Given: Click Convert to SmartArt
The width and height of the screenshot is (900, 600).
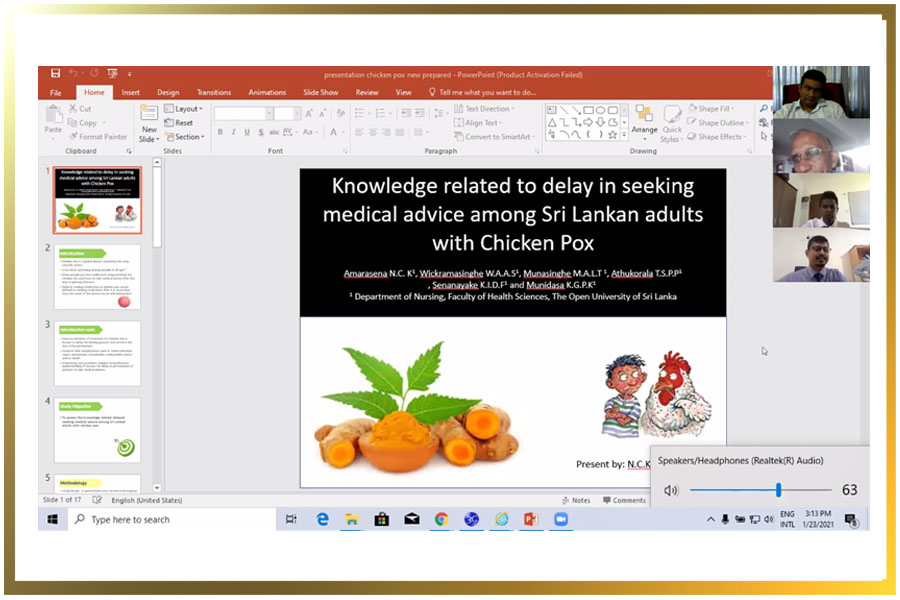Looking at the screenshot, I should (x=494, y=137).
